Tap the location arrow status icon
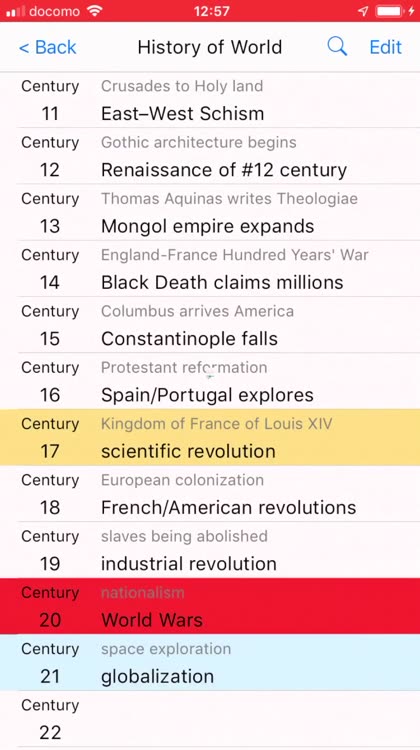Viewport: 420px width, 750px height. pyautogui.click(x=364, y=11)
